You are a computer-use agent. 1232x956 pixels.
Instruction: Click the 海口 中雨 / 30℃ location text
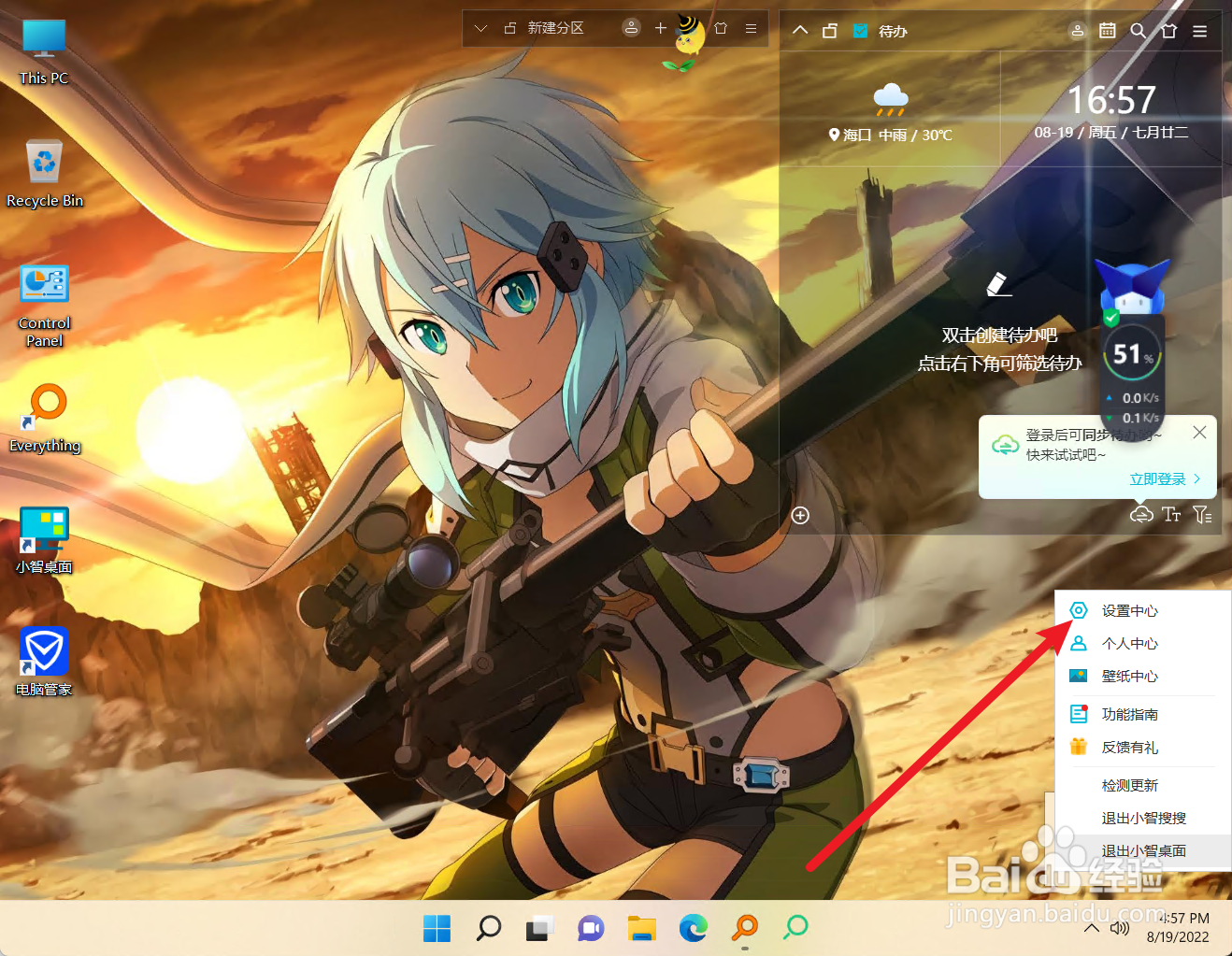890,135
